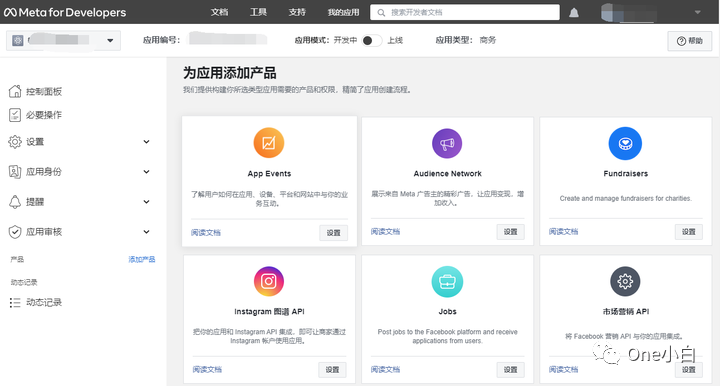The width and height of the screenshot is (720, 386).
Task: Click the user avatar in top bar
Action: click(608, 12)
